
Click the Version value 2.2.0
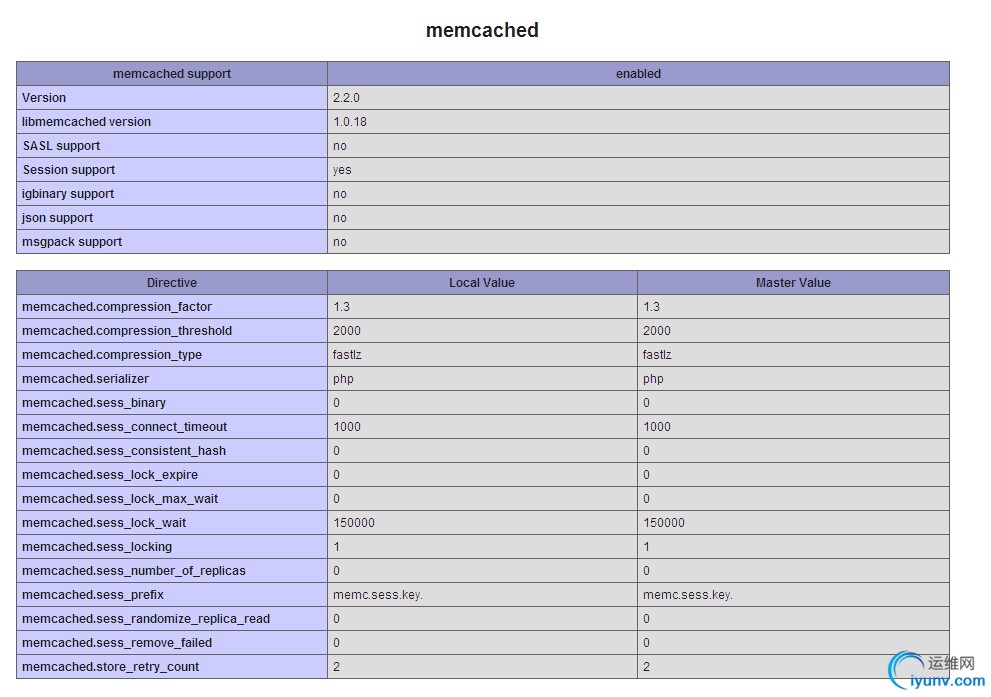click(x=346, y=98)
